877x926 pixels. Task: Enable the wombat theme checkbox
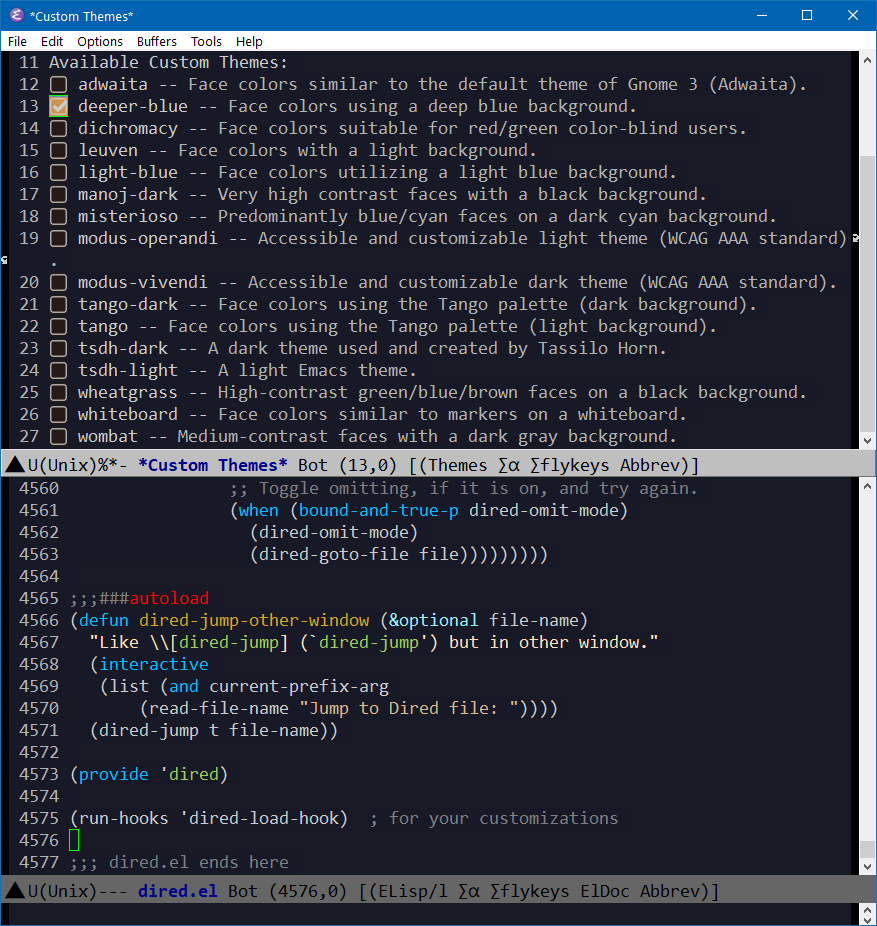(58, 436)
